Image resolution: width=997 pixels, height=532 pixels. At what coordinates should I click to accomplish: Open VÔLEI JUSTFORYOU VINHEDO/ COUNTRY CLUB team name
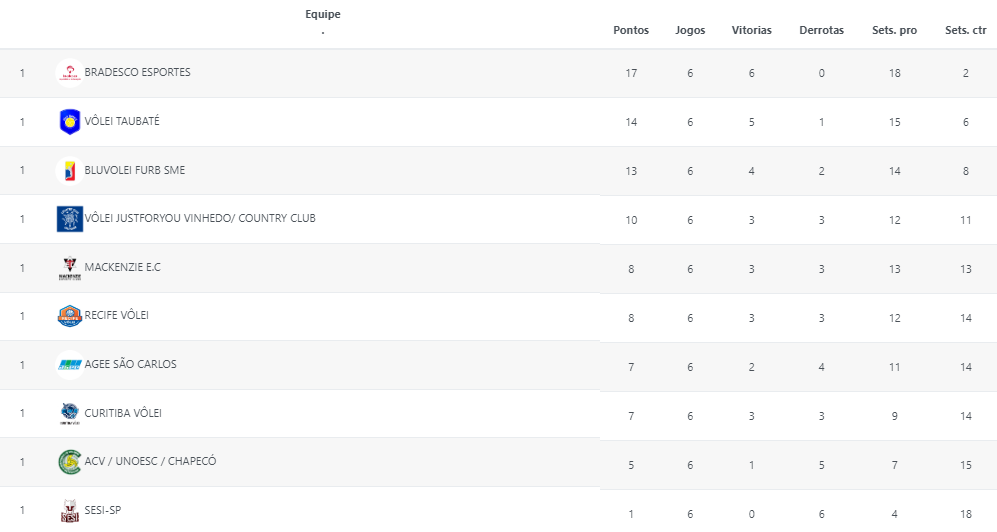point(200,219)
